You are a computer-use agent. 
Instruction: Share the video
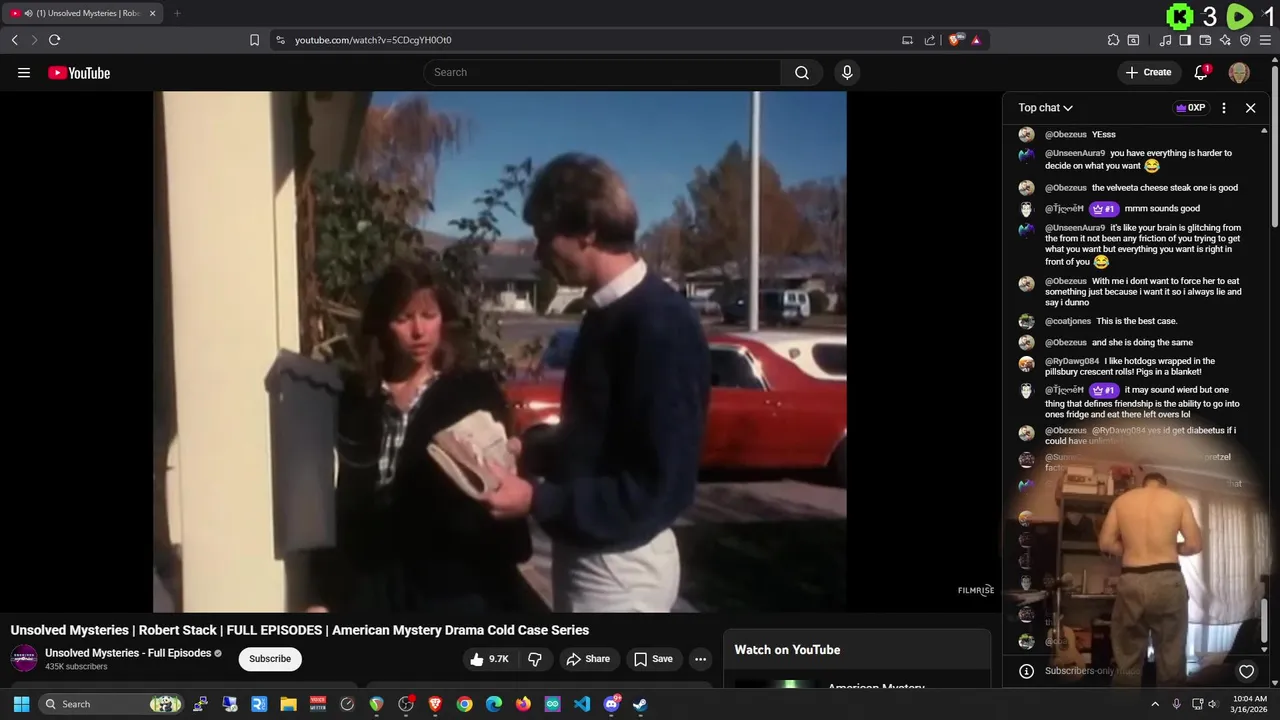pyautogui.click(x=588, y=659)
